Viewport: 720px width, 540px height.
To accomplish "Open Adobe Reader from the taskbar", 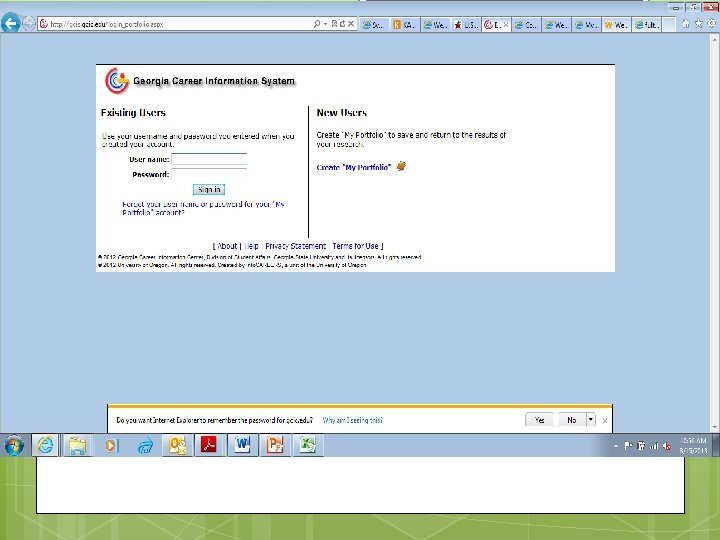I will 209,445.
